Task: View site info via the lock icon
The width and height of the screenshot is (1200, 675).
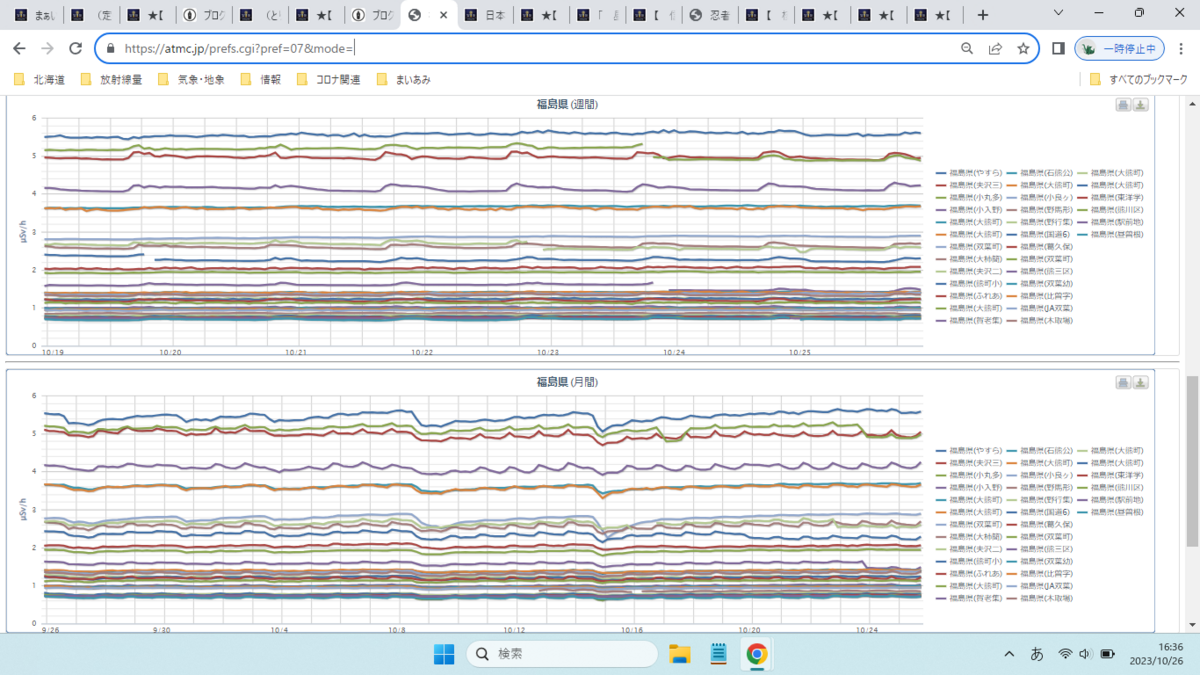Action: pos(109,48)
